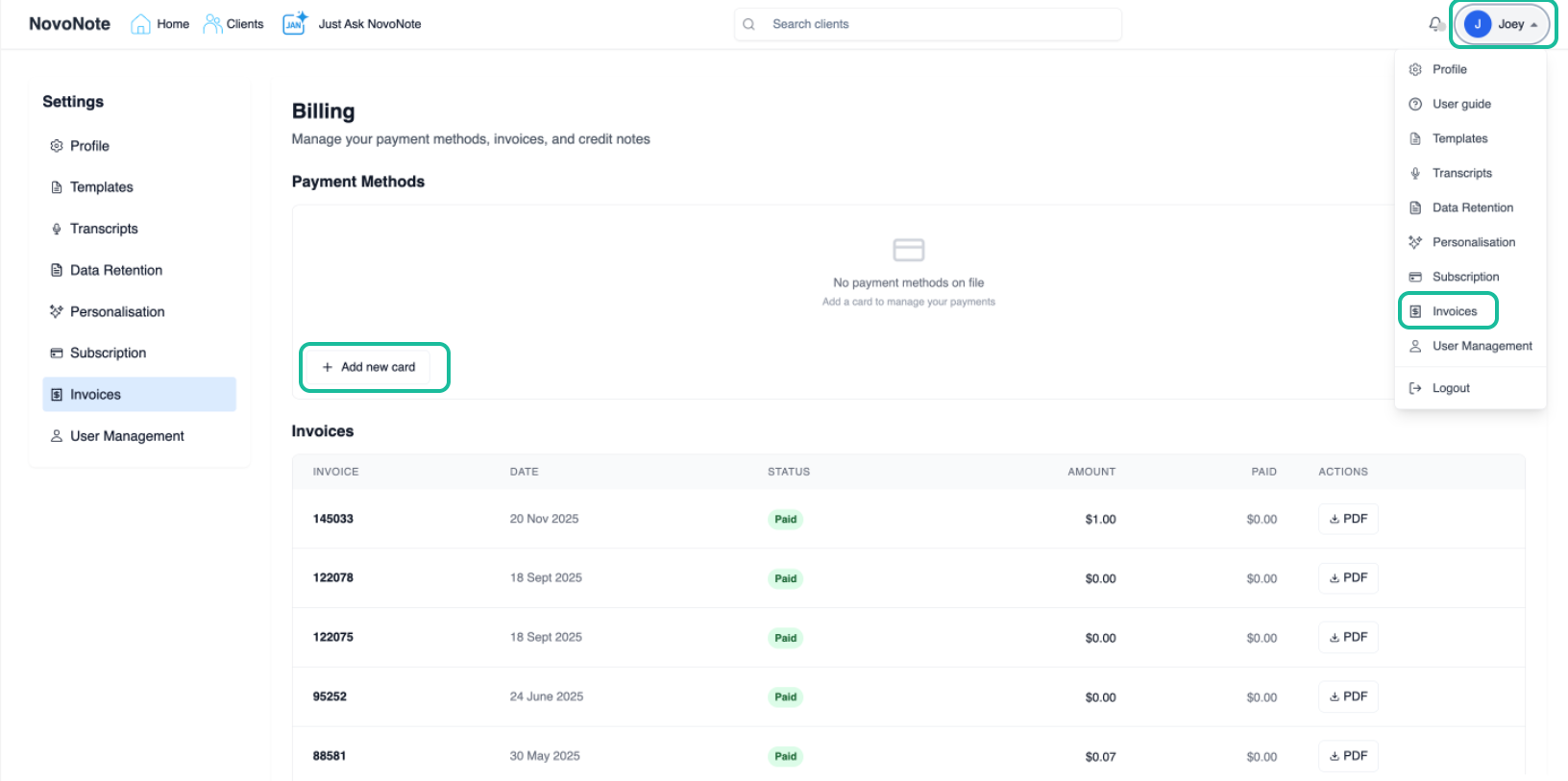Viewport: 1568px width, 781px height.
Task: Open Clients page via people icon
Action: coord(212,24)
